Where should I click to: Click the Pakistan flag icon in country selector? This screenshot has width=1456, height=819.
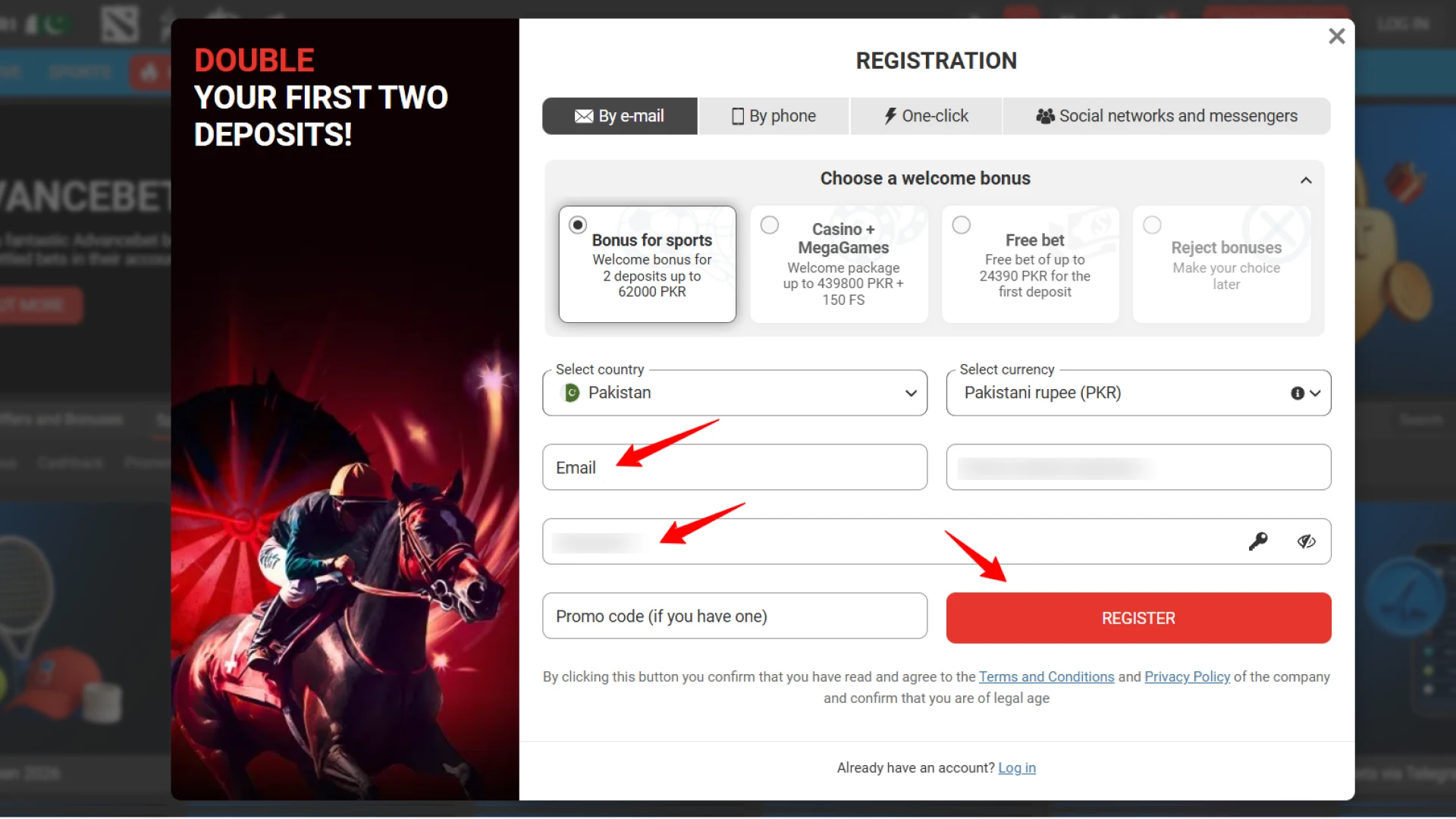(570, 393)
